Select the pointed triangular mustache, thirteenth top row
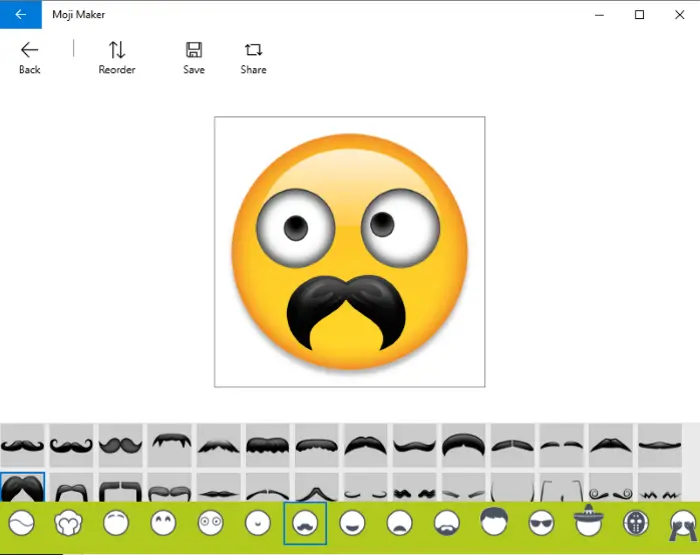 coord(611,445)
